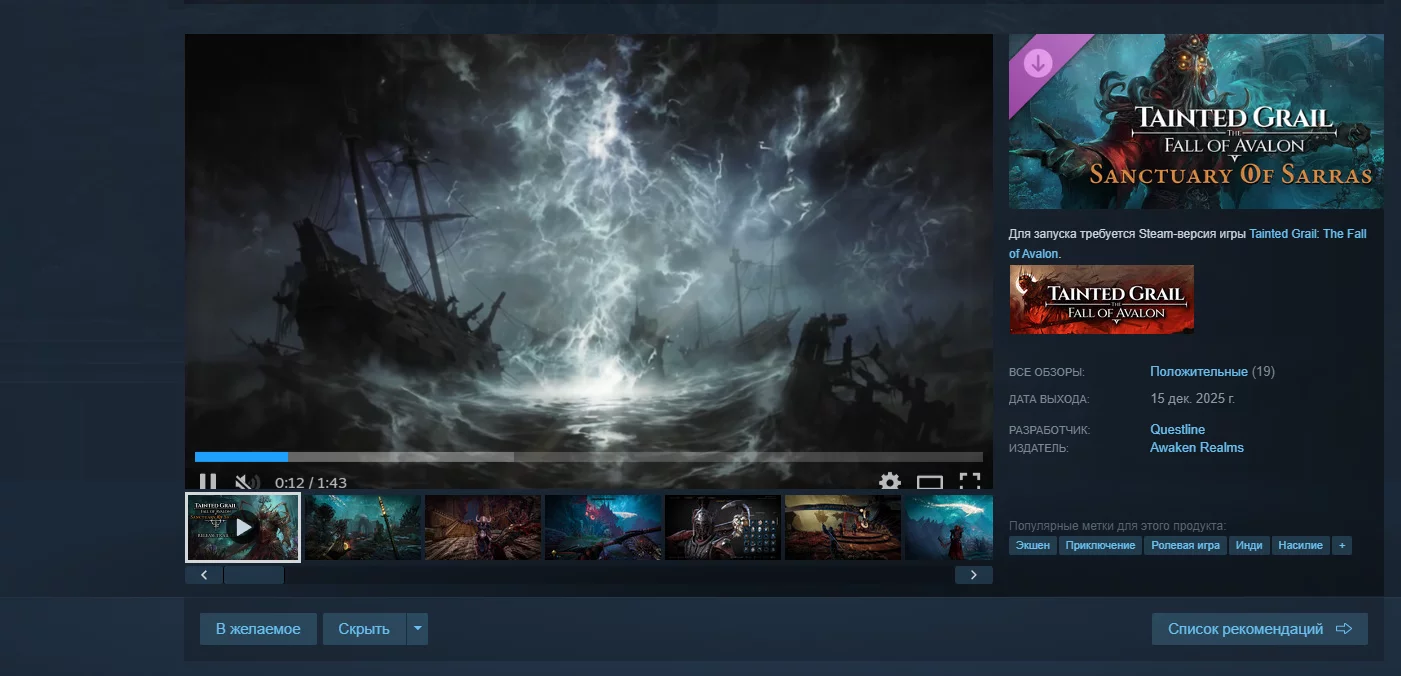Unmute the trailer audio
This screenshot has width=1401, height=676.
pos(246,482)
